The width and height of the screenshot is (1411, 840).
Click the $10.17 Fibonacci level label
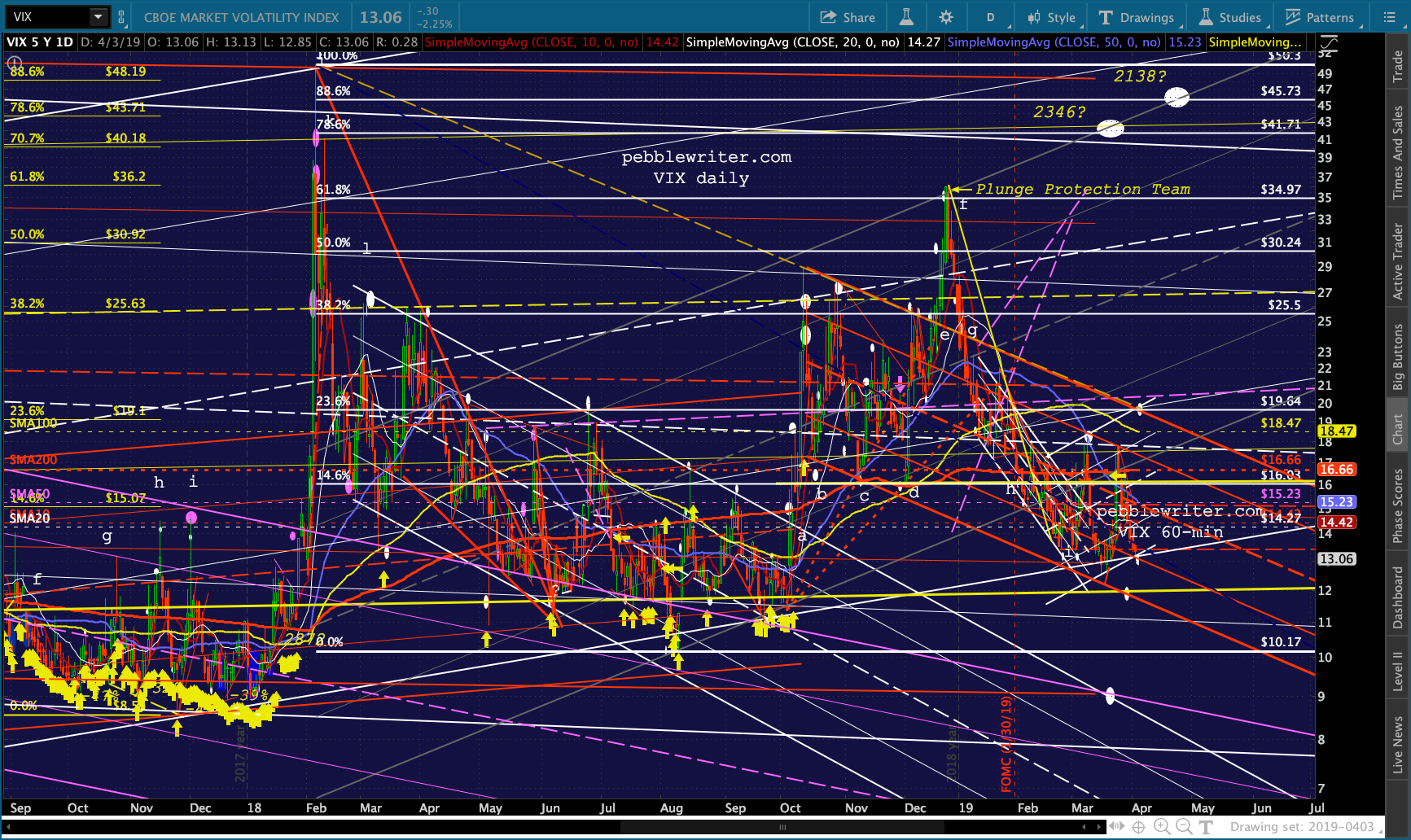pyautogui.click(x=1281, y=642)
